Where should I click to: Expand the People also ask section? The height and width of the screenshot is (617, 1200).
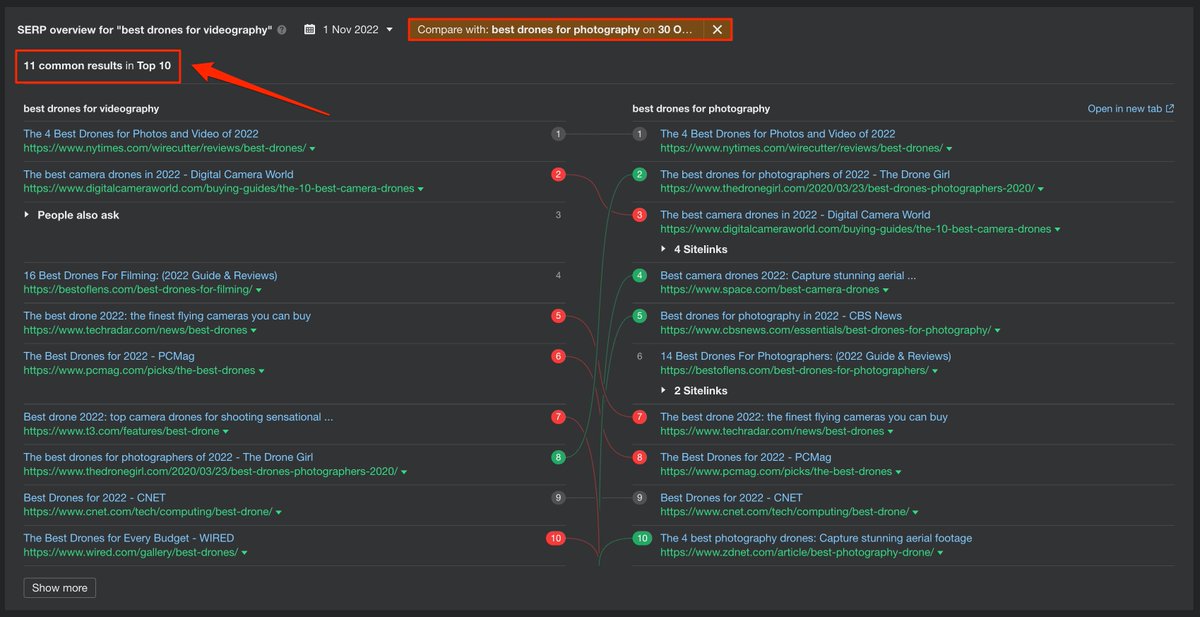72,215
